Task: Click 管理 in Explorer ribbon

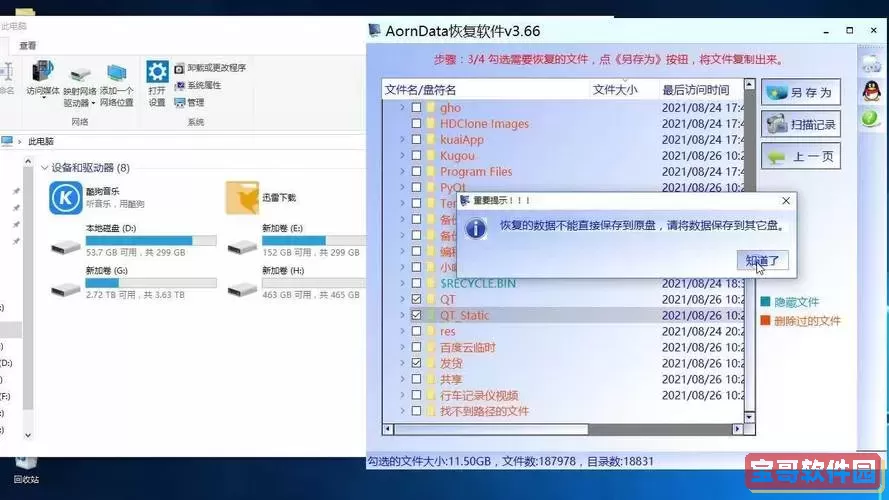Action: pos(189,103)
